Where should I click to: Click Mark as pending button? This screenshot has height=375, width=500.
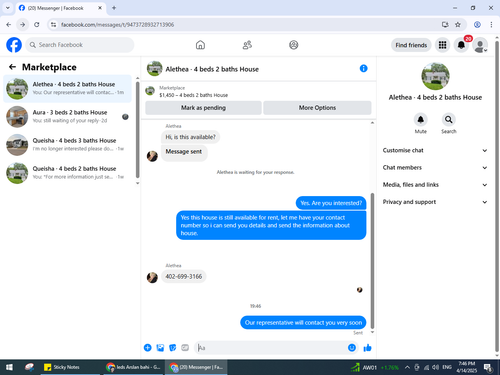[x=203, y=108]
